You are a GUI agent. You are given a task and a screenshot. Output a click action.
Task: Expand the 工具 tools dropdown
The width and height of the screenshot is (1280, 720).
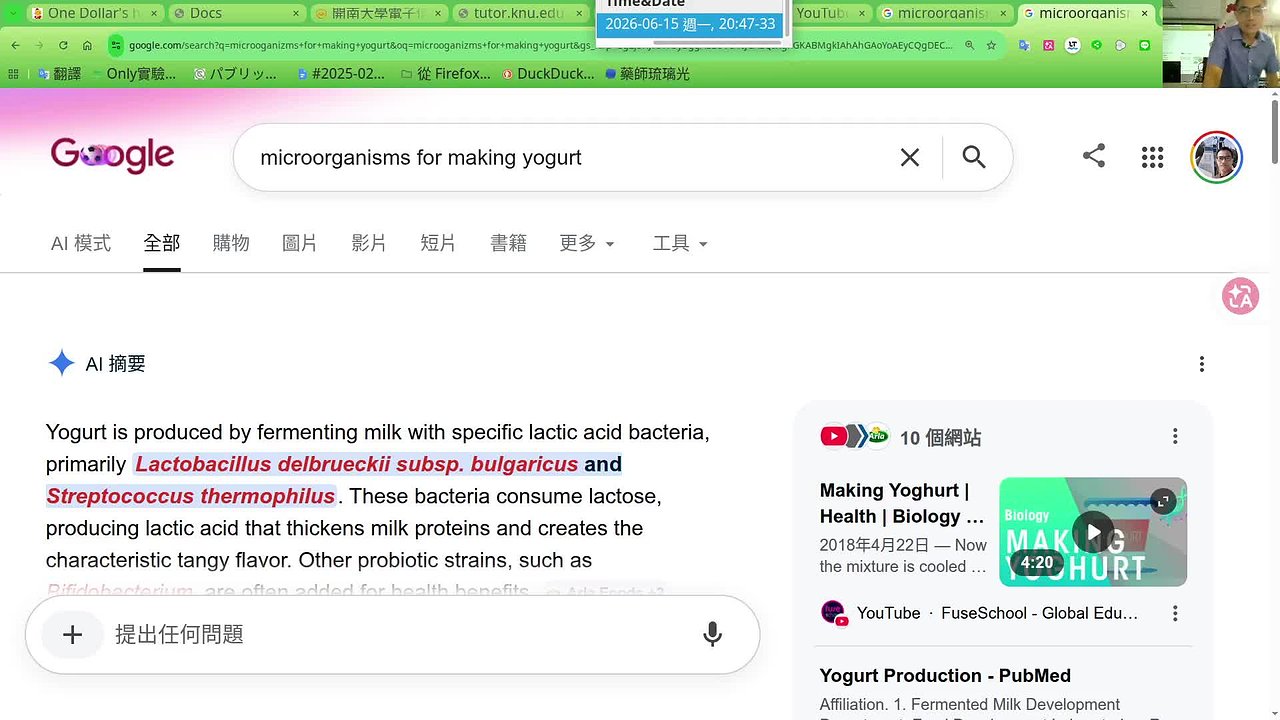pos(680,243)
